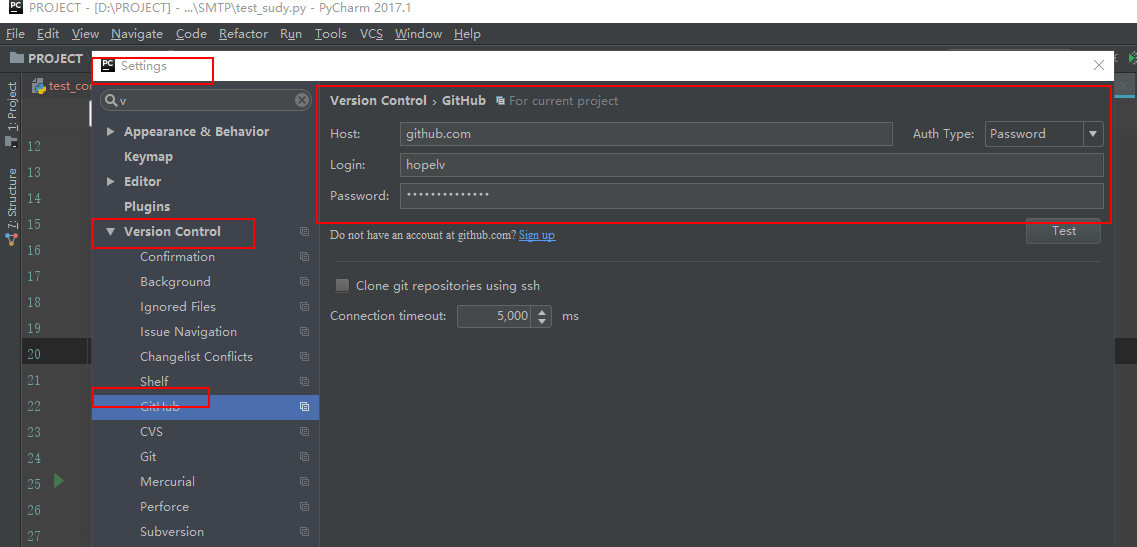Image resolution: width=1137 pixels, height=547 pixels.
Task: Click the Password input field
Action: click(x=752, y=196)
